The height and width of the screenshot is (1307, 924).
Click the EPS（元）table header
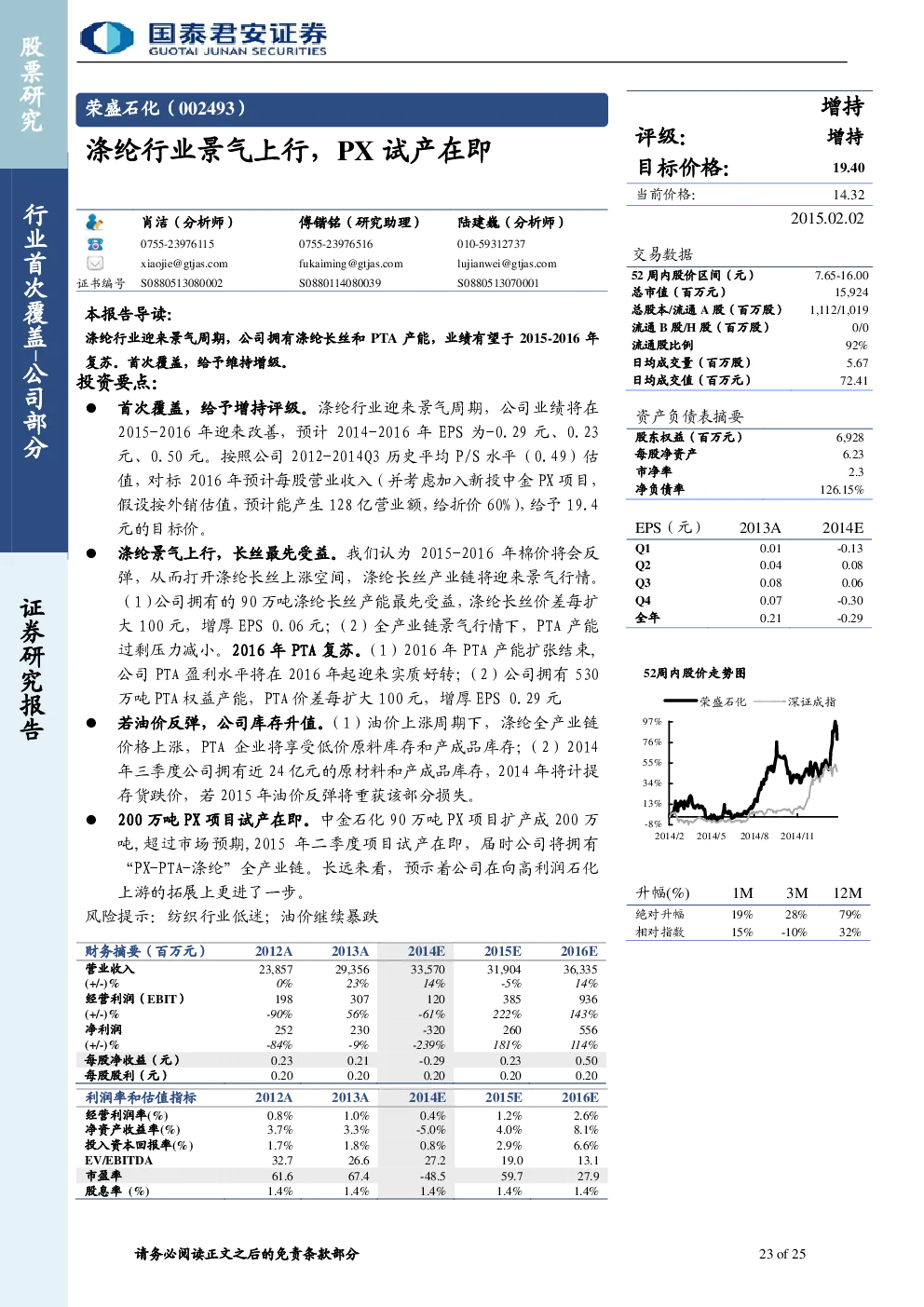669,527
